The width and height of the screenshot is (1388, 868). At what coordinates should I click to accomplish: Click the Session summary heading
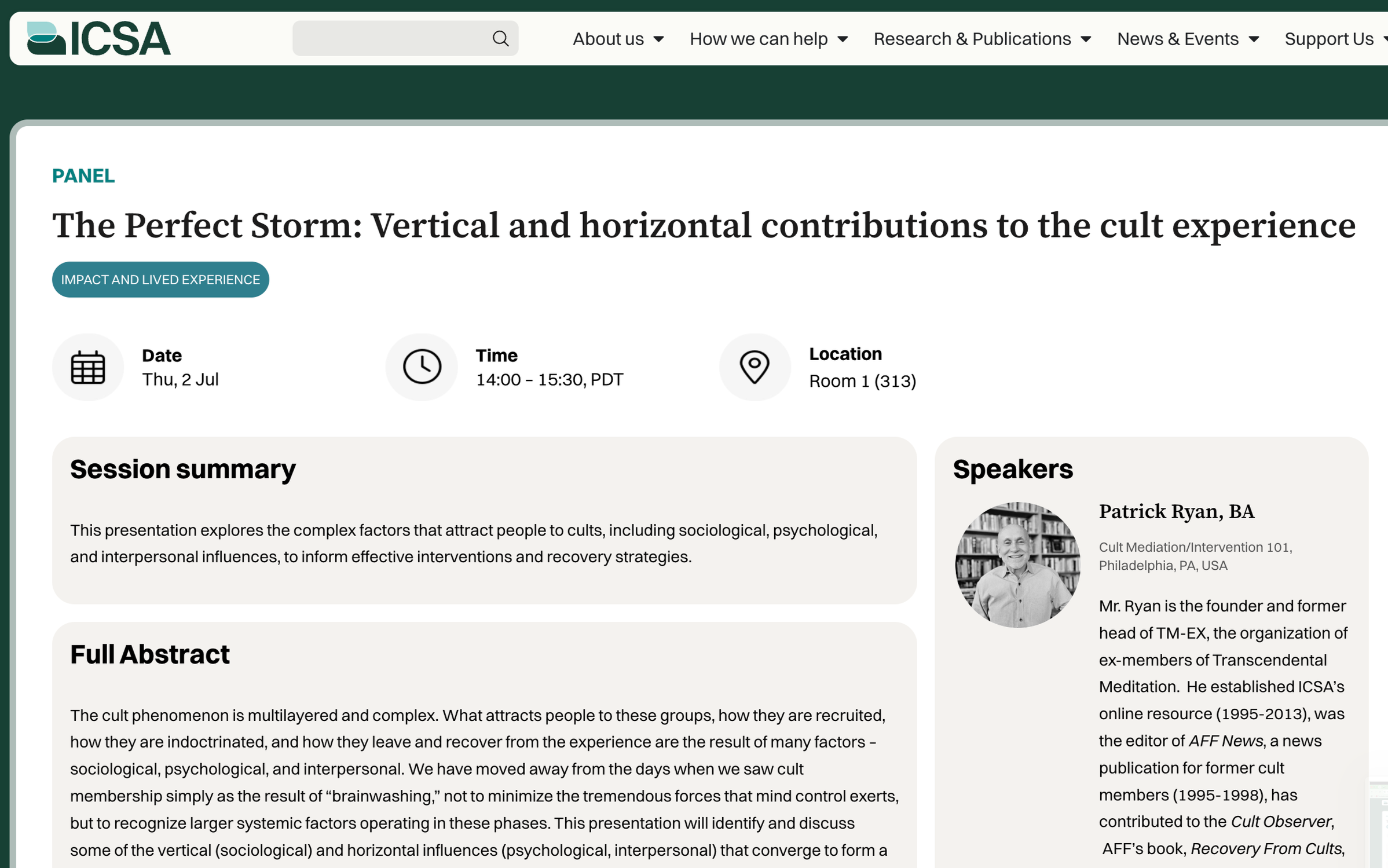click(183, 469)
